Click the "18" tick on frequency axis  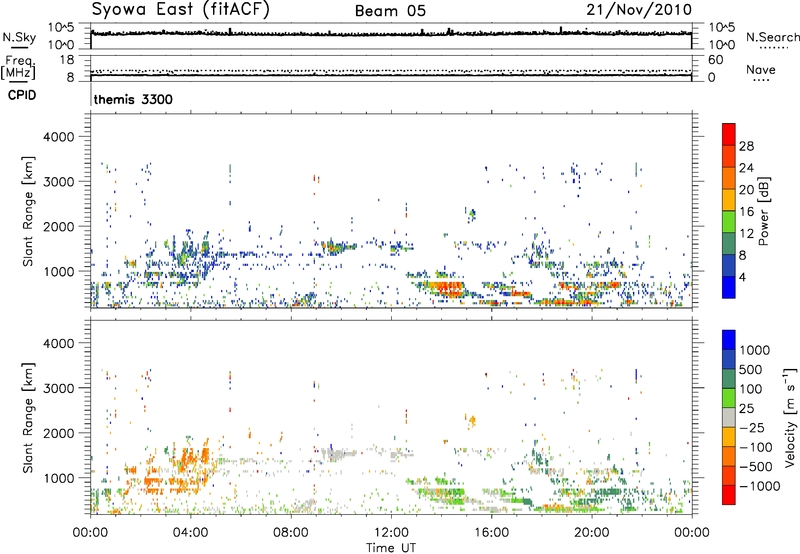coord(66,60)
